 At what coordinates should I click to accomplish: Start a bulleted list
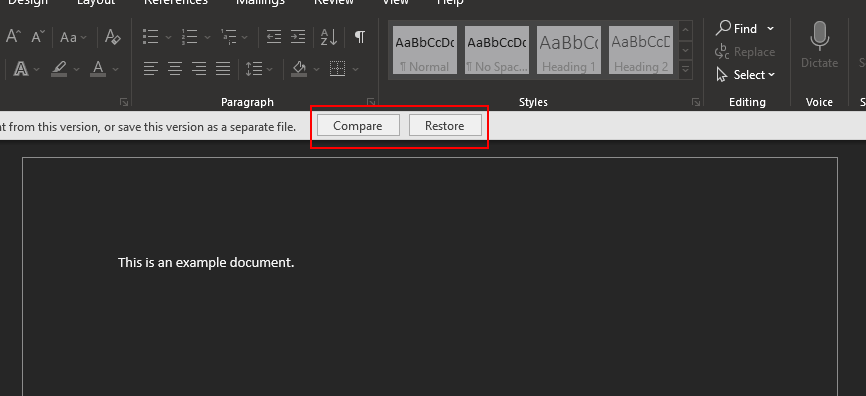pyautogui.click(x=150, y=37)
